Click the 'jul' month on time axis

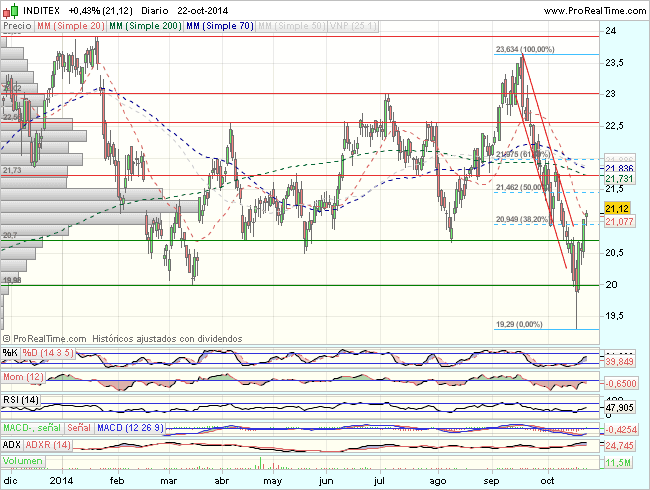pos(379,480)
